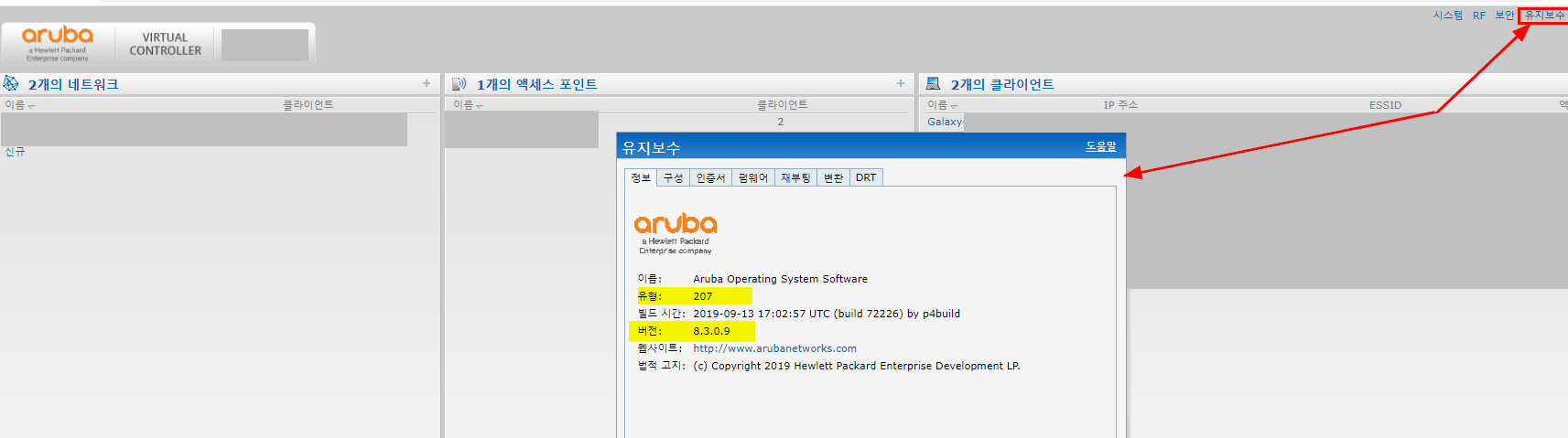
Task: Sort the networks list by 이름 column
Action: point(19,105)
